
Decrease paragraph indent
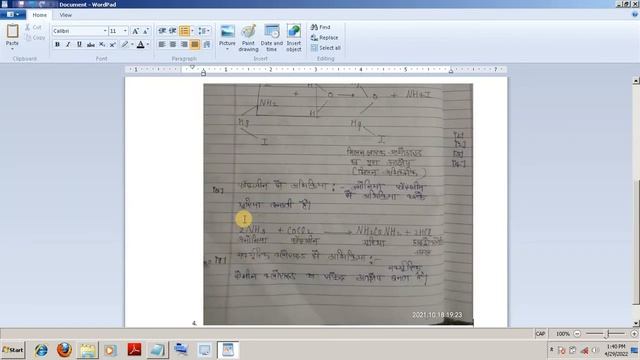coord(162,31)
